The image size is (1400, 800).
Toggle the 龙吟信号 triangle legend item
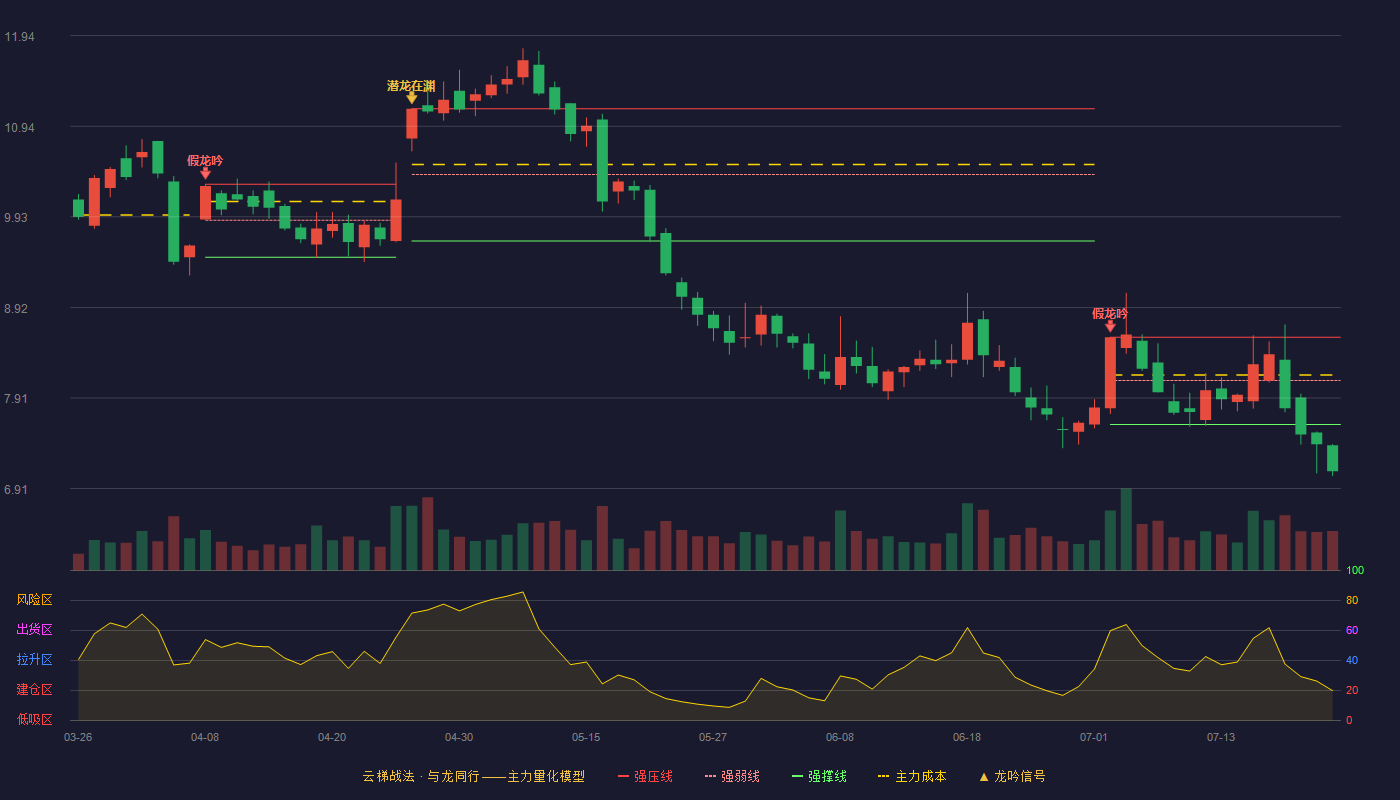pos(1012,776)
